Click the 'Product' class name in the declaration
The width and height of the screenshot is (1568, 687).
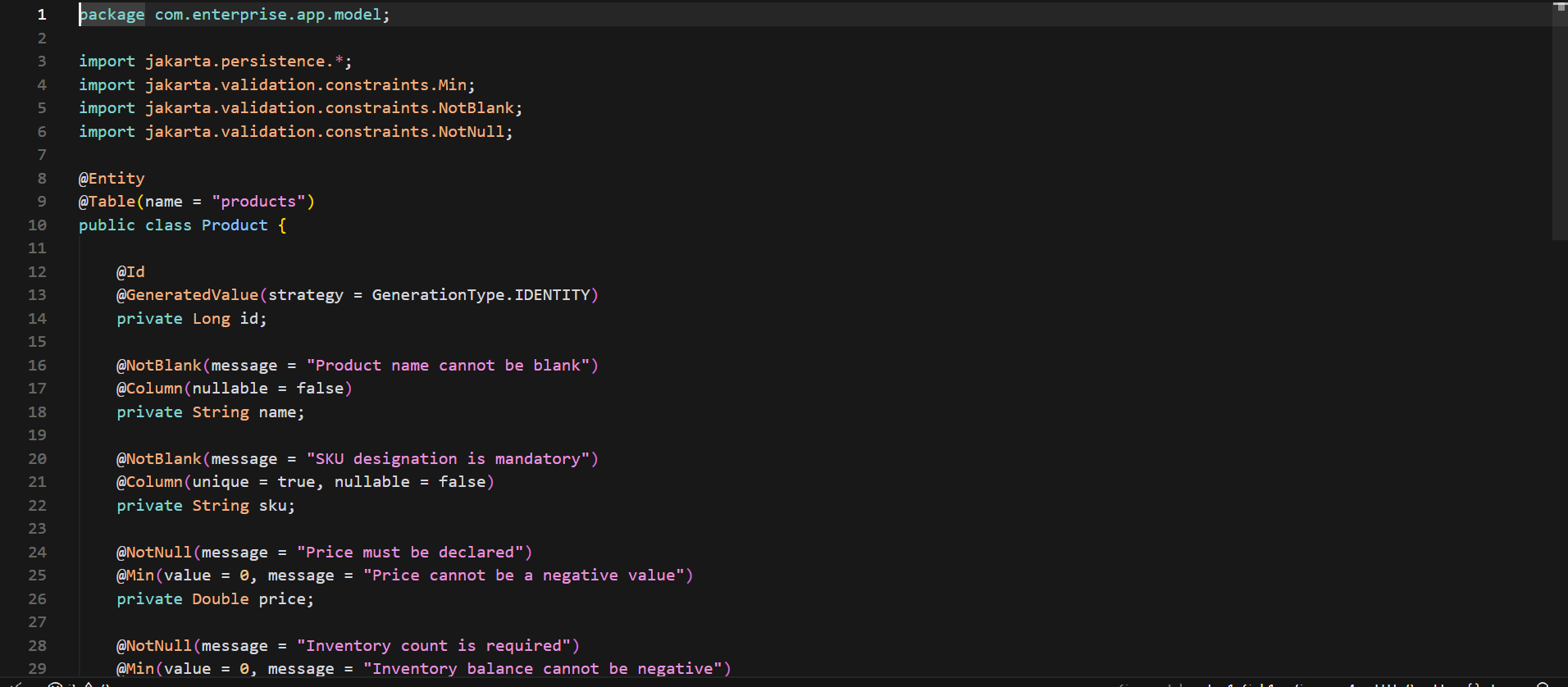pos(235,225)
